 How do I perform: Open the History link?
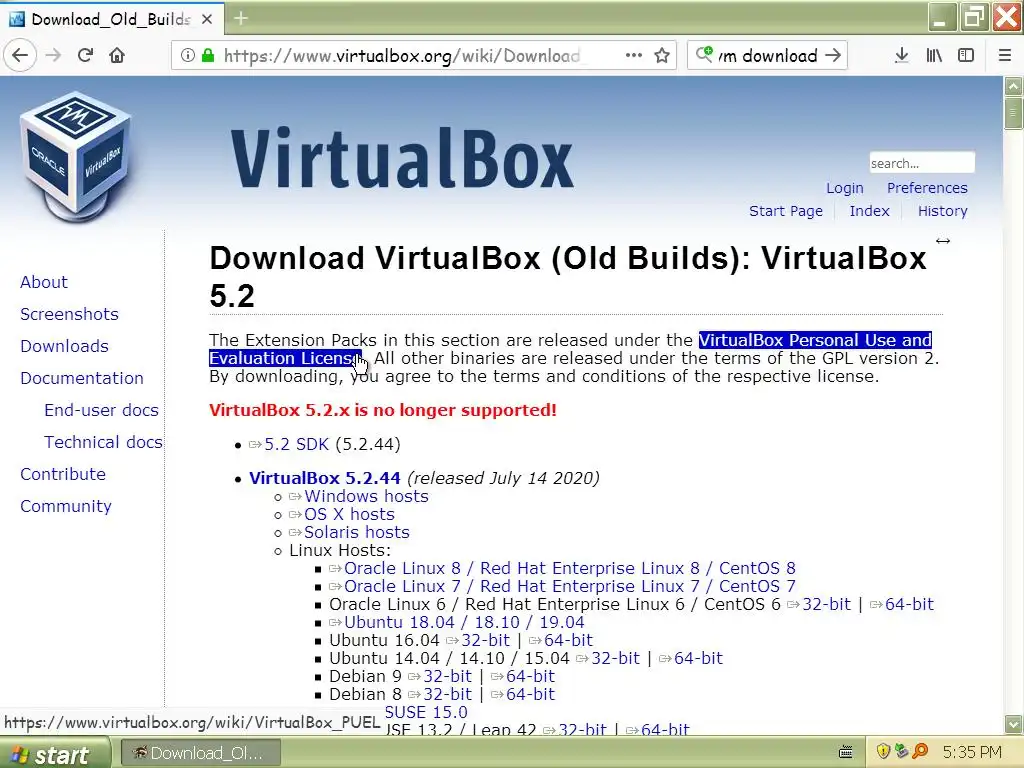pos(942,211)
